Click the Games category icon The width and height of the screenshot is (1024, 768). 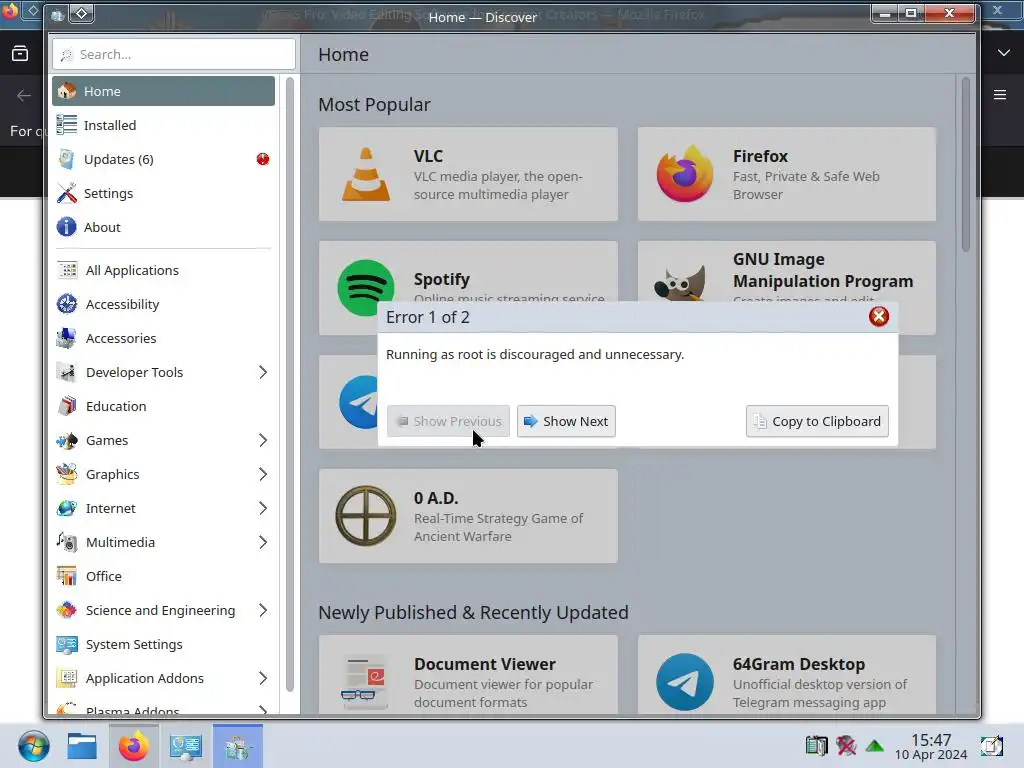(x=67, y=440)
